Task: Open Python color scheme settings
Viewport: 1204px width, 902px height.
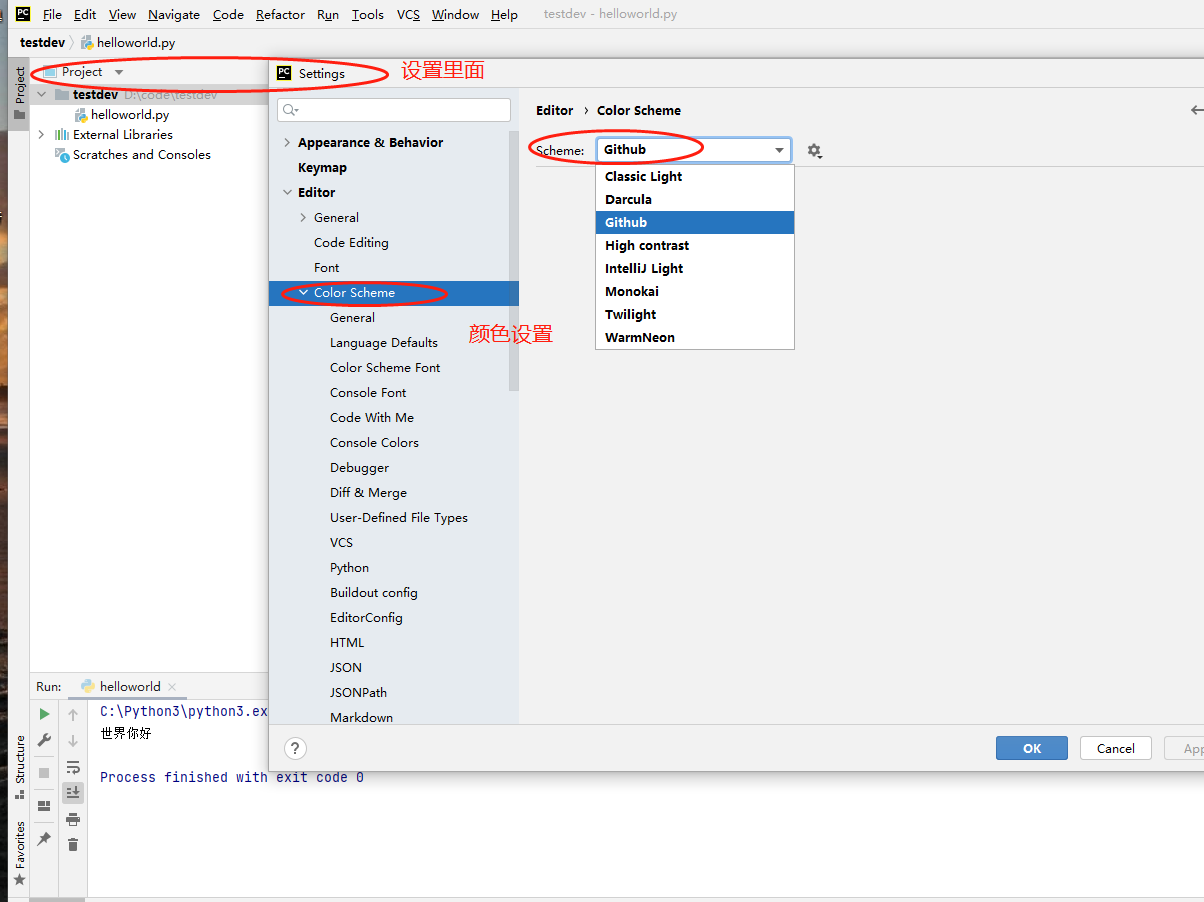Action: (349, 567)
